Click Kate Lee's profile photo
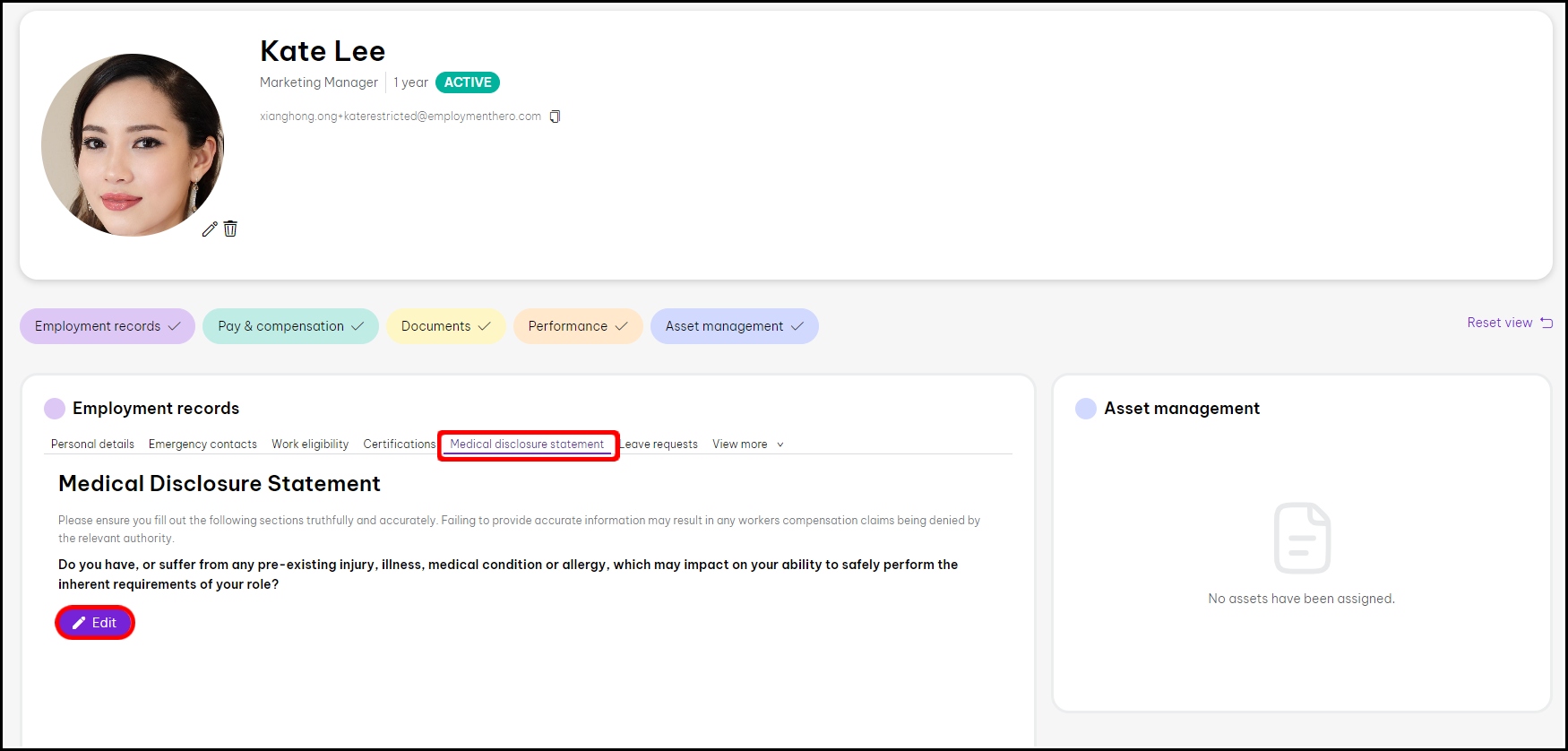This screenshot has height=751, width=1568. [x=133, y=145]
